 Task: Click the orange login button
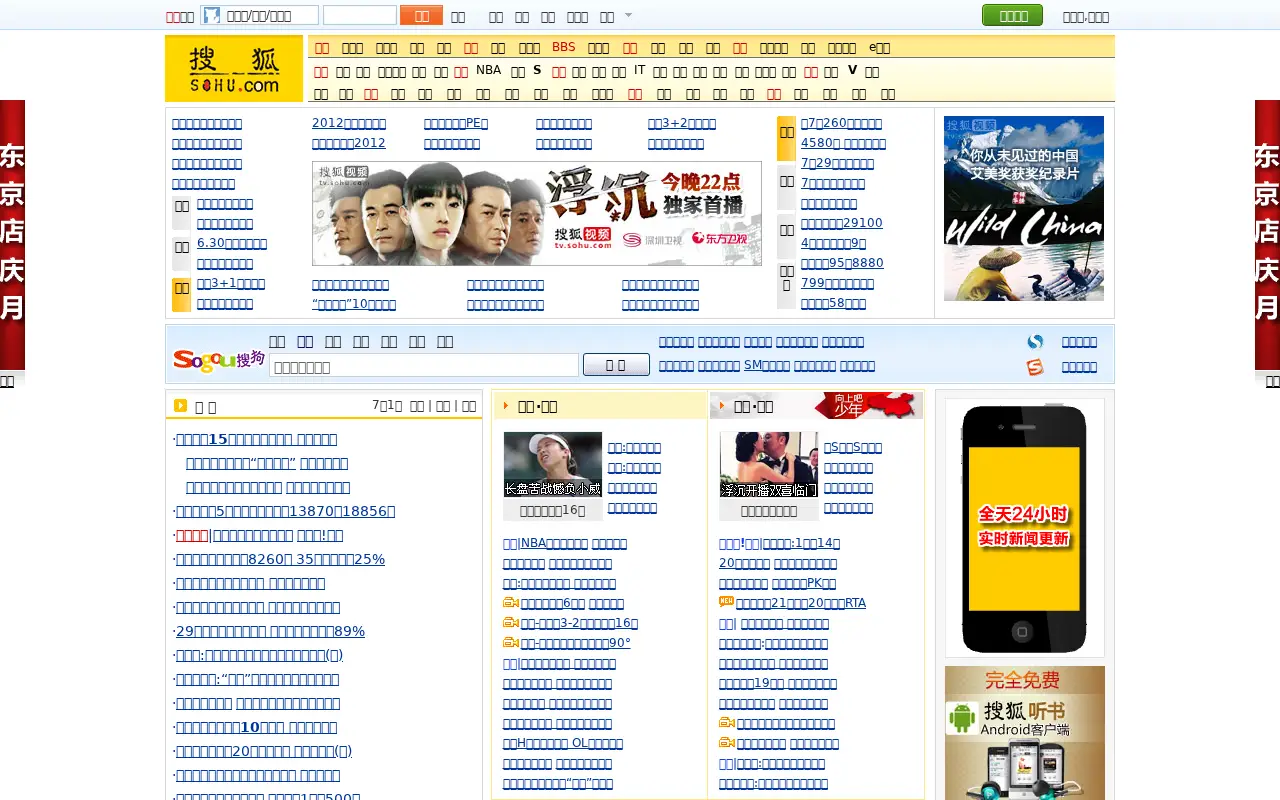tap(421, 15)
